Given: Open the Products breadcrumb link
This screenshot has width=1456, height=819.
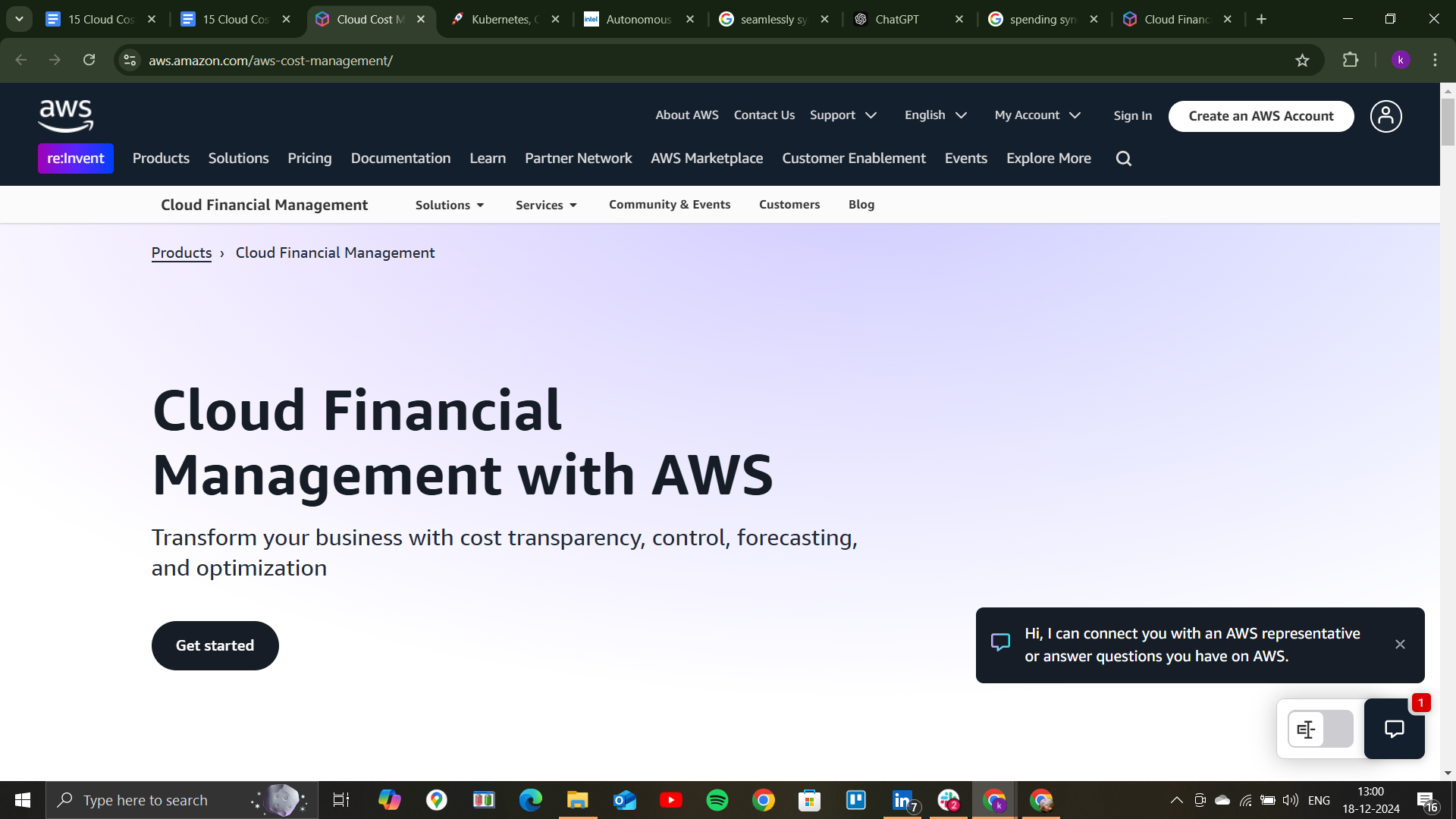Looking at the screenshot, I should 181,253.
